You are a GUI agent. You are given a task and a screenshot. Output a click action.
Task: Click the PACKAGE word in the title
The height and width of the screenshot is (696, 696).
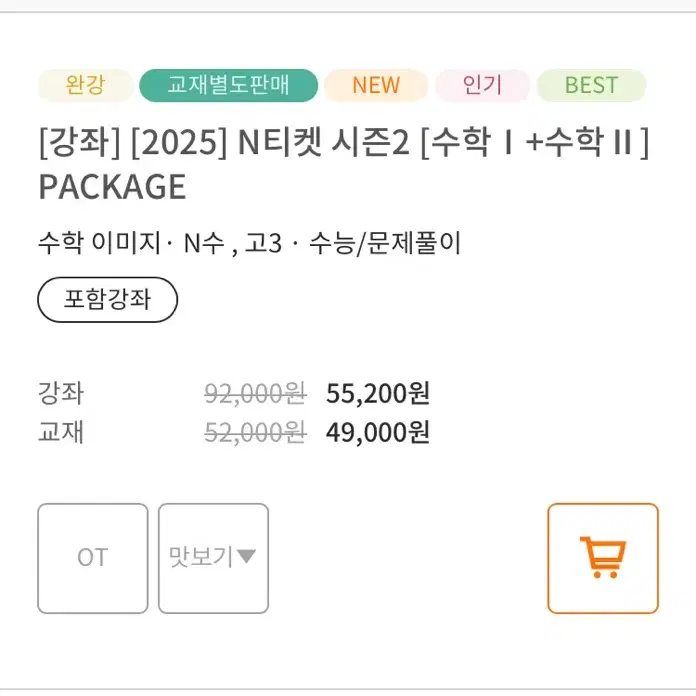pos(112,187)
